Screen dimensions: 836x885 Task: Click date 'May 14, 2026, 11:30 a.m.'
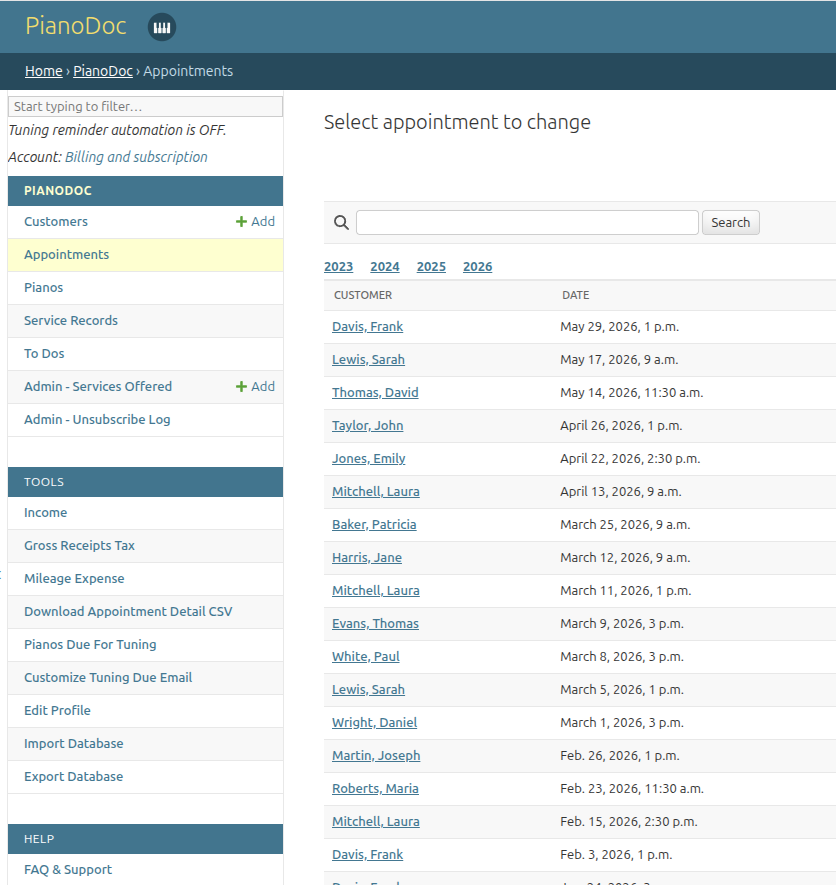pos(632,393)
